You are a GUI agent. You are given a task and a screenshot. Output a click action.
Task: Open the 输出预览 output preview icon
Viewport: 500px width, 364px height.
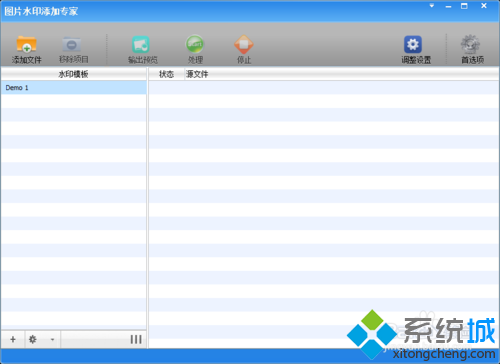(141, 44)
